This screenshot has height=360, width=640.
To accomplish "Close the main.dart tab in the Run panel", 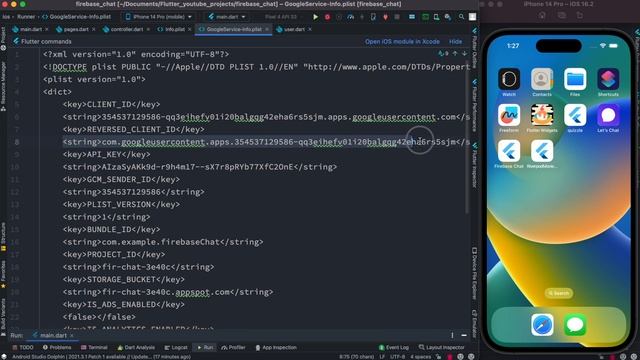I will tap(72, 336).
